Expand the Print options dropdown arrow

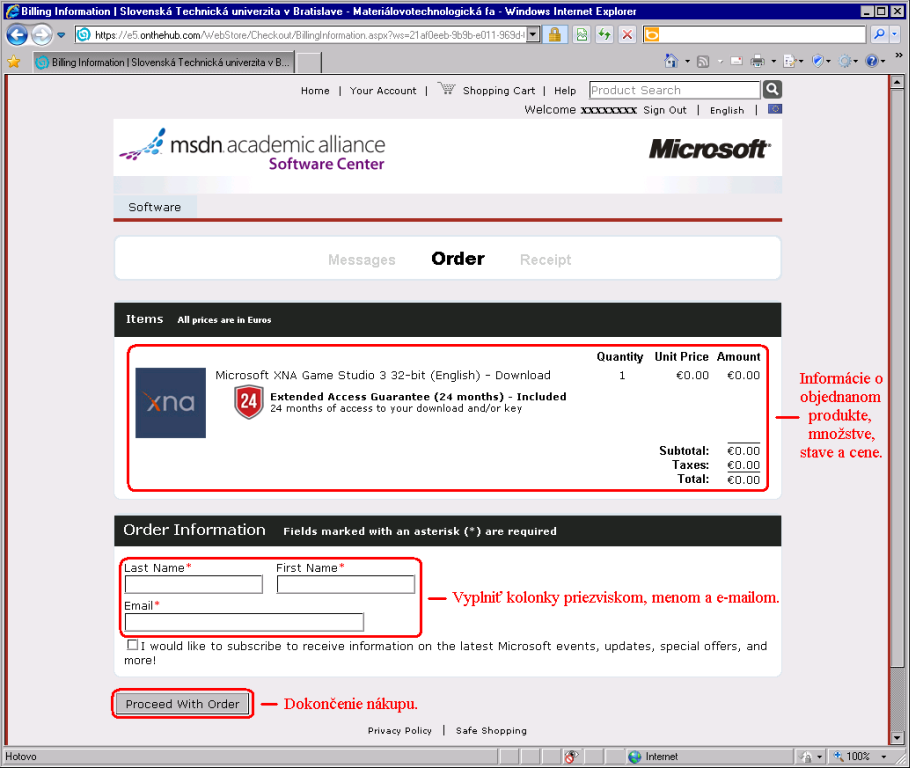click(x=774, y=61)
